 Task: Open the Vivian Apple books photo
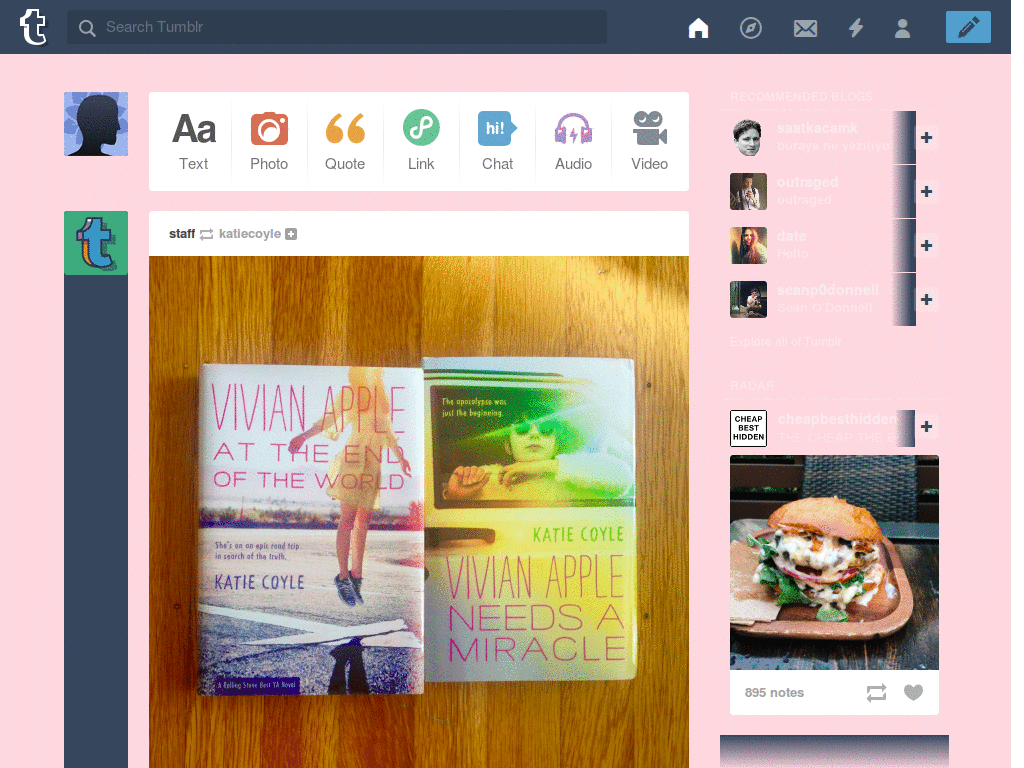coord(419,512)
